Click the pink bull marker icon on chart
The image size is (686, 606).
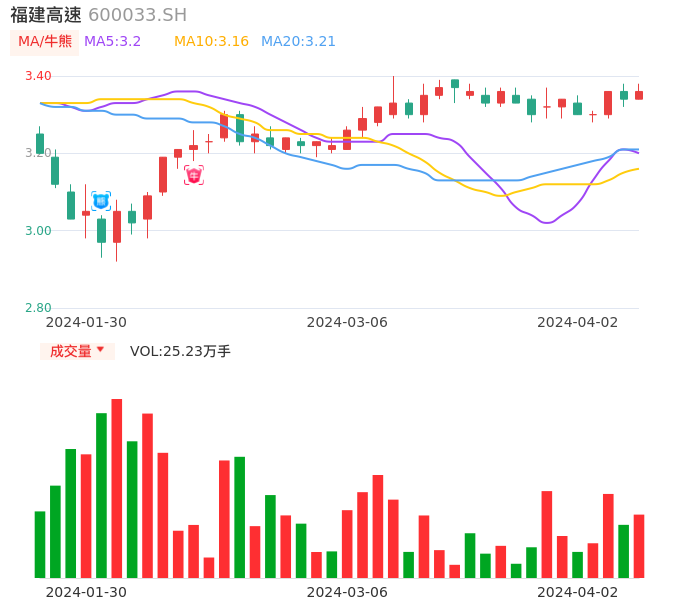pos(194,175)
